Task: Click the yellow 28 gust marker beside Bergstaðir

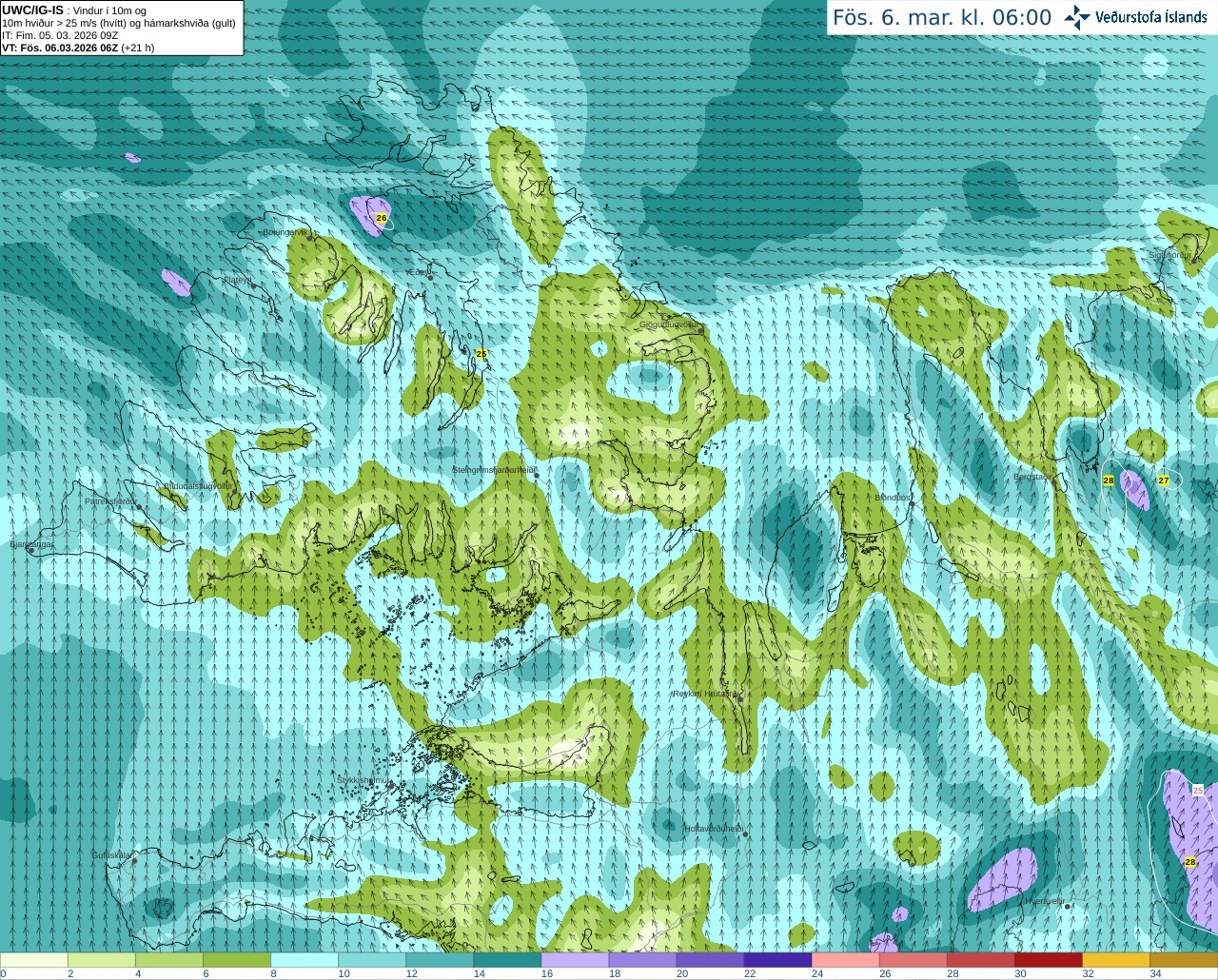Action: coord(1109,480)
